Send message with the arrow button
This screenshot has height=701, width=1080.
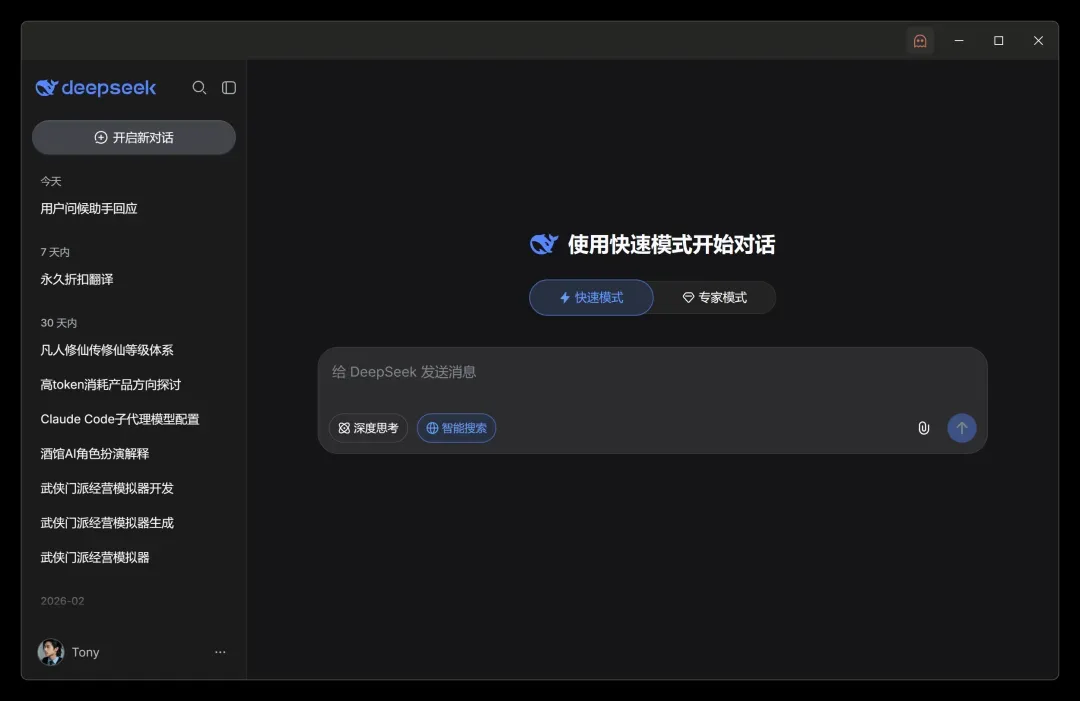[962, 428]
